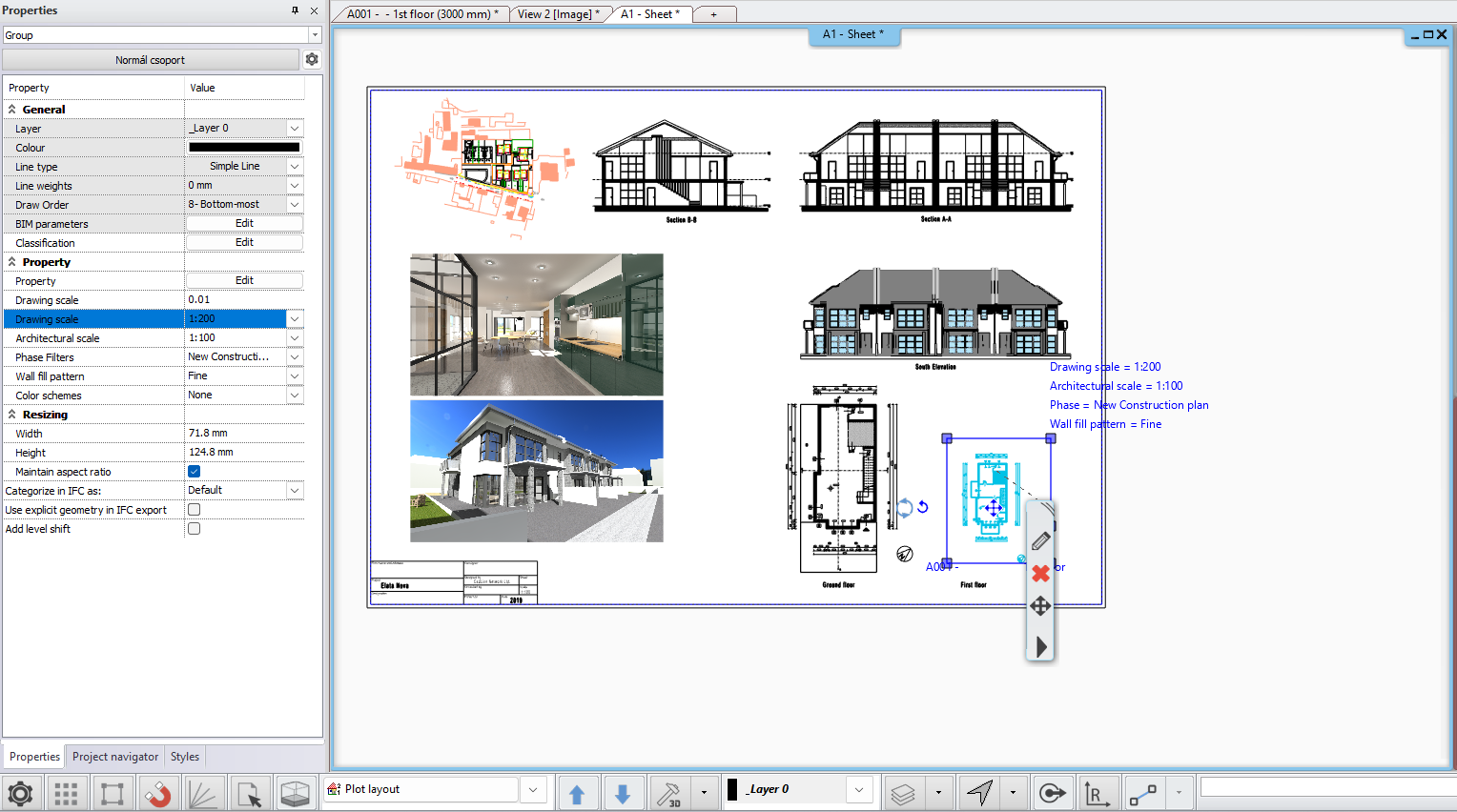Click Edit button for Classification
The image size is (1457, 812).
coord(244,242)
